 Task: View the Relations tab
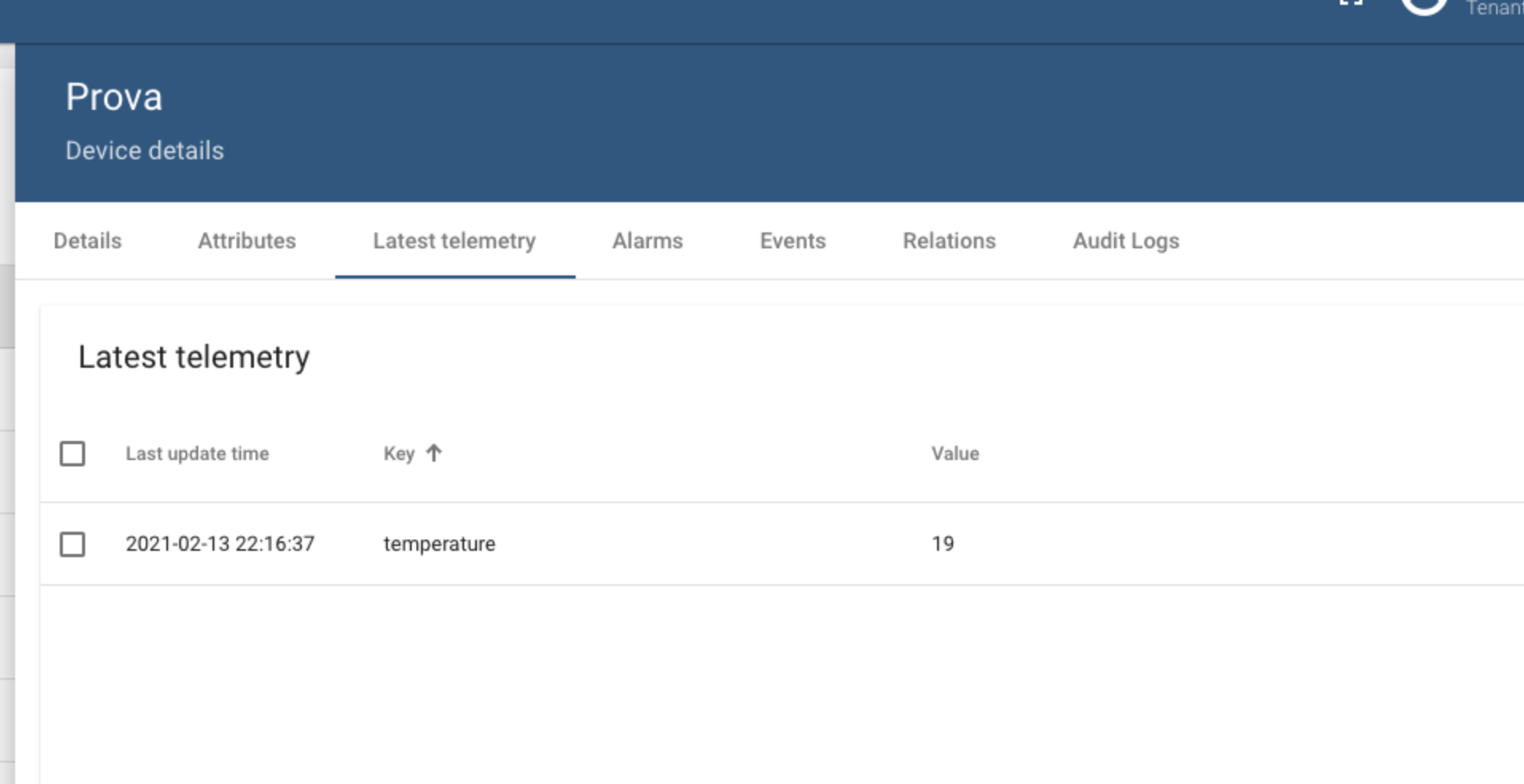tap(948, 240)
